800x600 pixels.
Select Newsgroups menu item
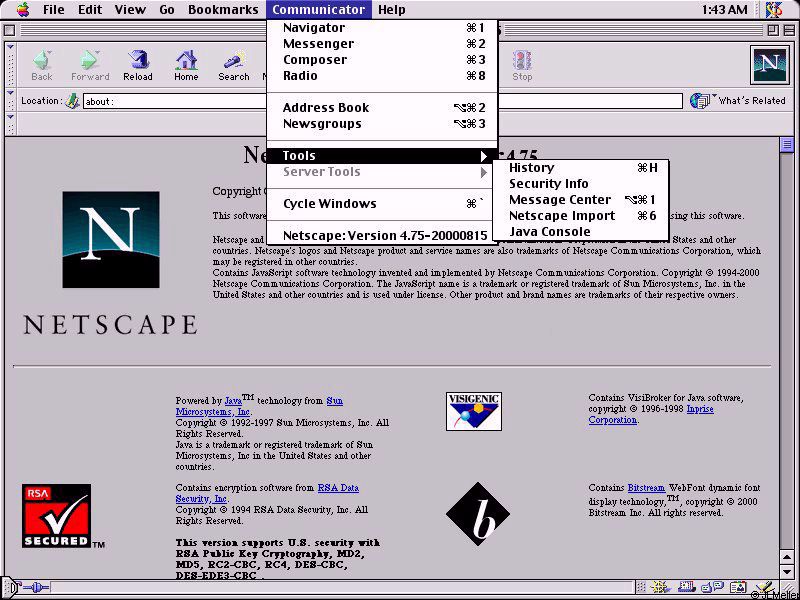[382, 124]
